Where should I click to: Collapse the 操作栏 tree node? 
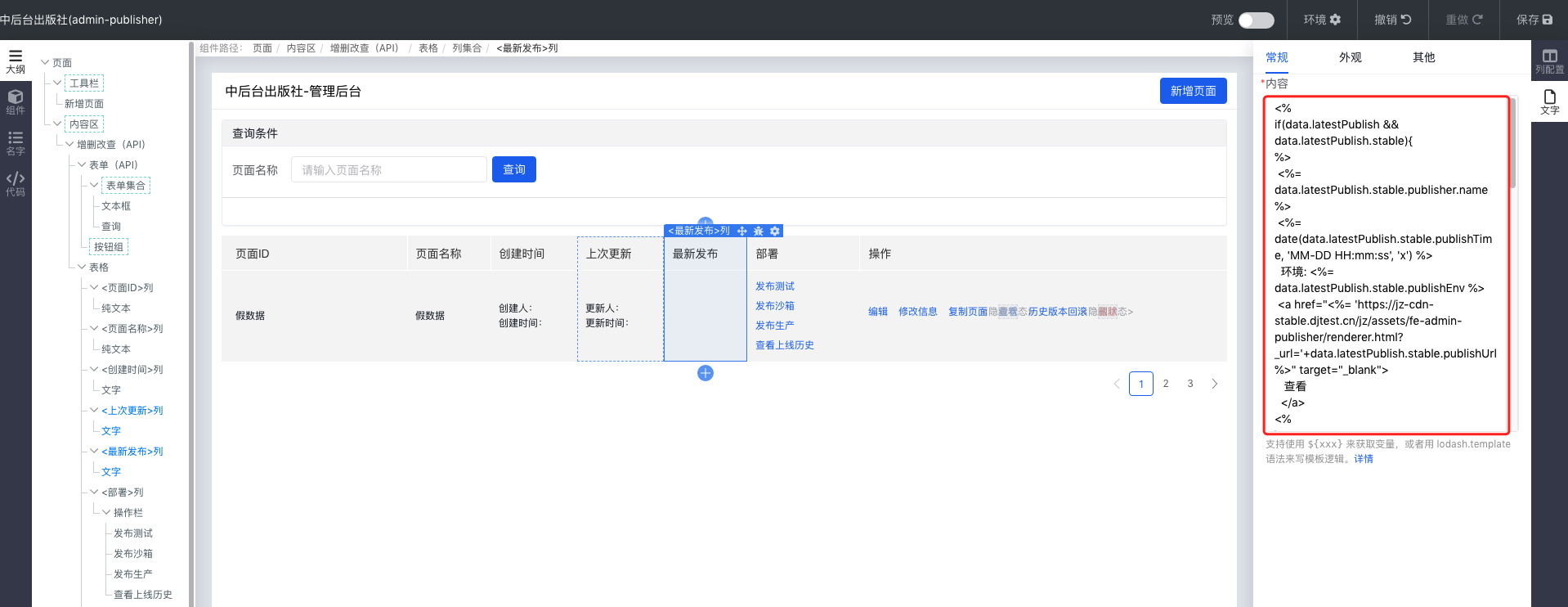106,512
